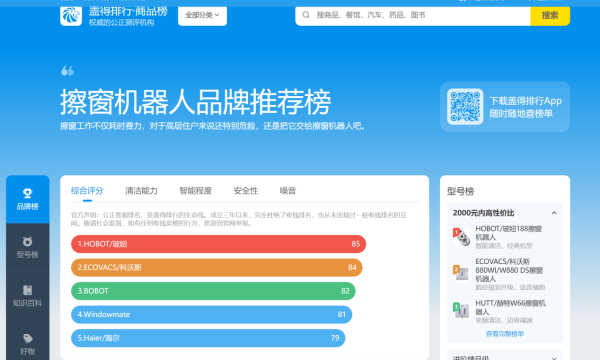Click score 85 on HOBOT bar
The width and height of the screenshot is (600, 360).
click(x=355, y=244)
